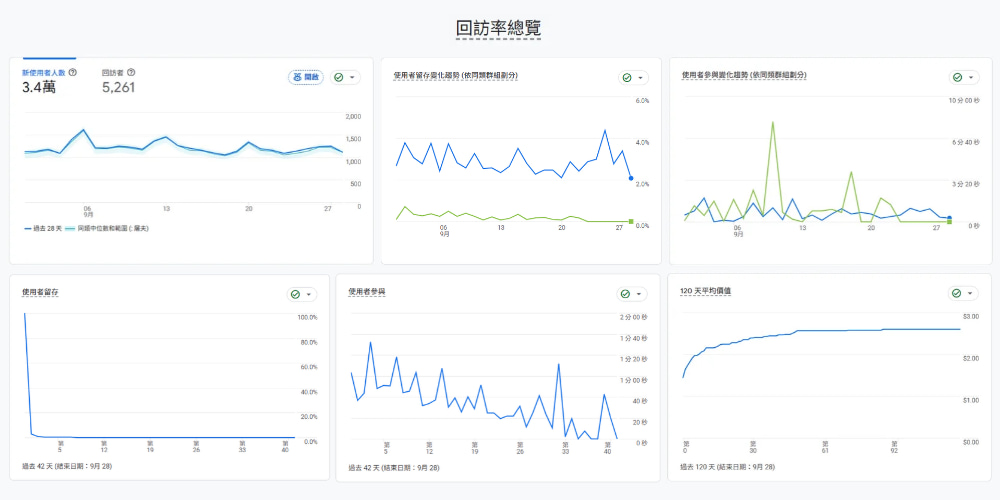
Task: Expand the status dropdown on the 使用者留存 card
Action: [x=302, y=294]
